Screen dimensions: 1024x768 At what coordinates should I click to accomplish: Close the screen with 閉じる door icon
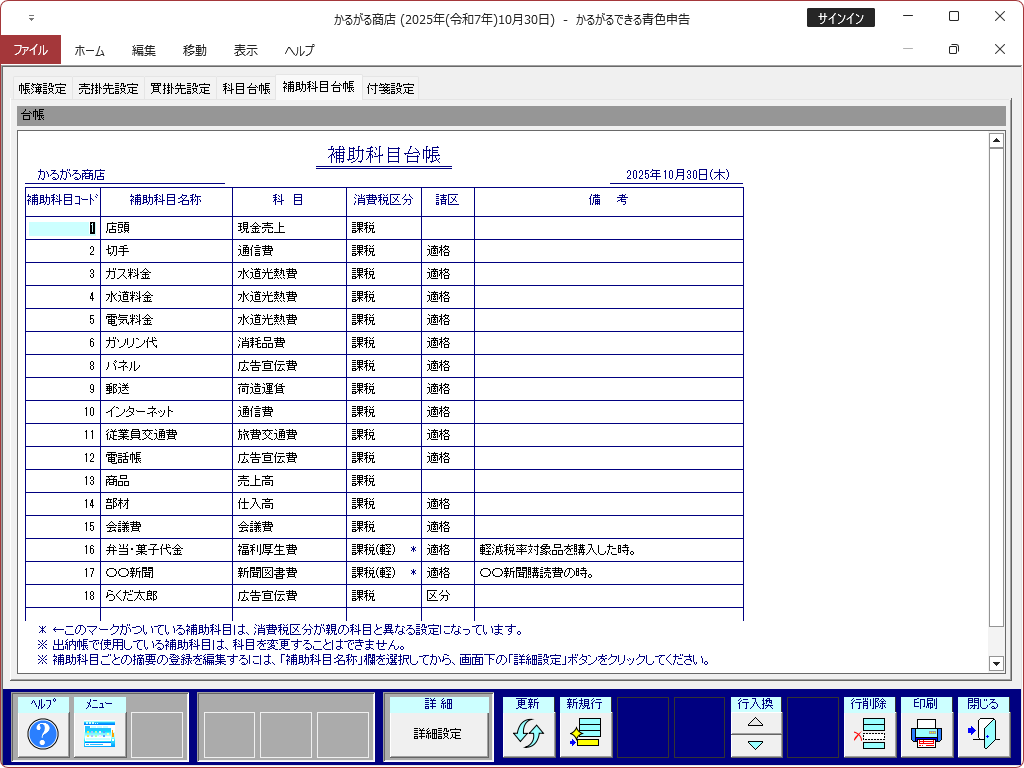tap(983, 735)
